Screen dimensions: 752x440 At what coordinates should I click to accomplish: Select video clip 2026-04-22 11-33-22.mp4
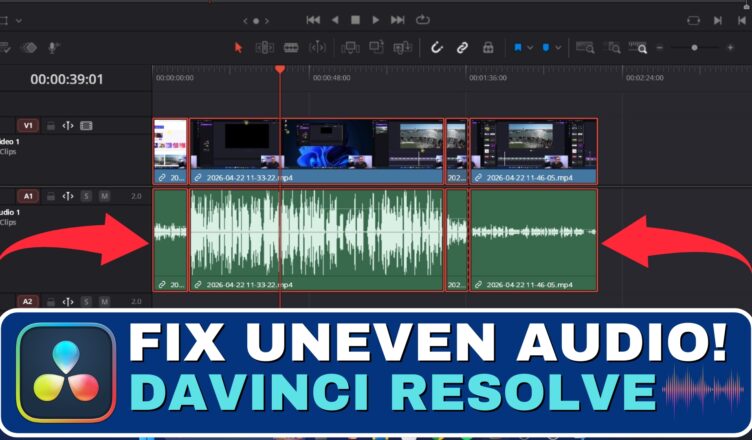coord(317,151)
